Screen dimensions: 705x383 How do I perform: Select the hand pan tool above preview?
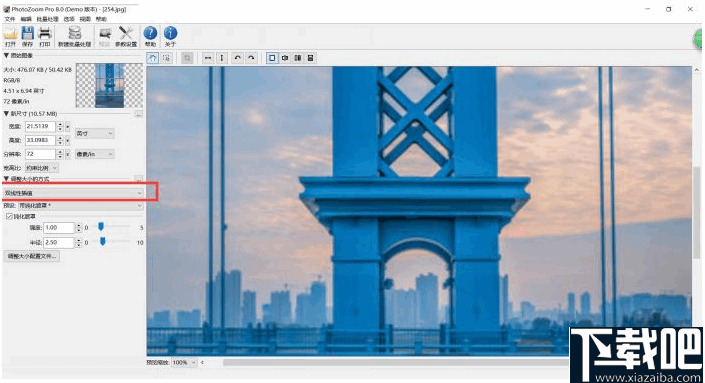point(153,58)
